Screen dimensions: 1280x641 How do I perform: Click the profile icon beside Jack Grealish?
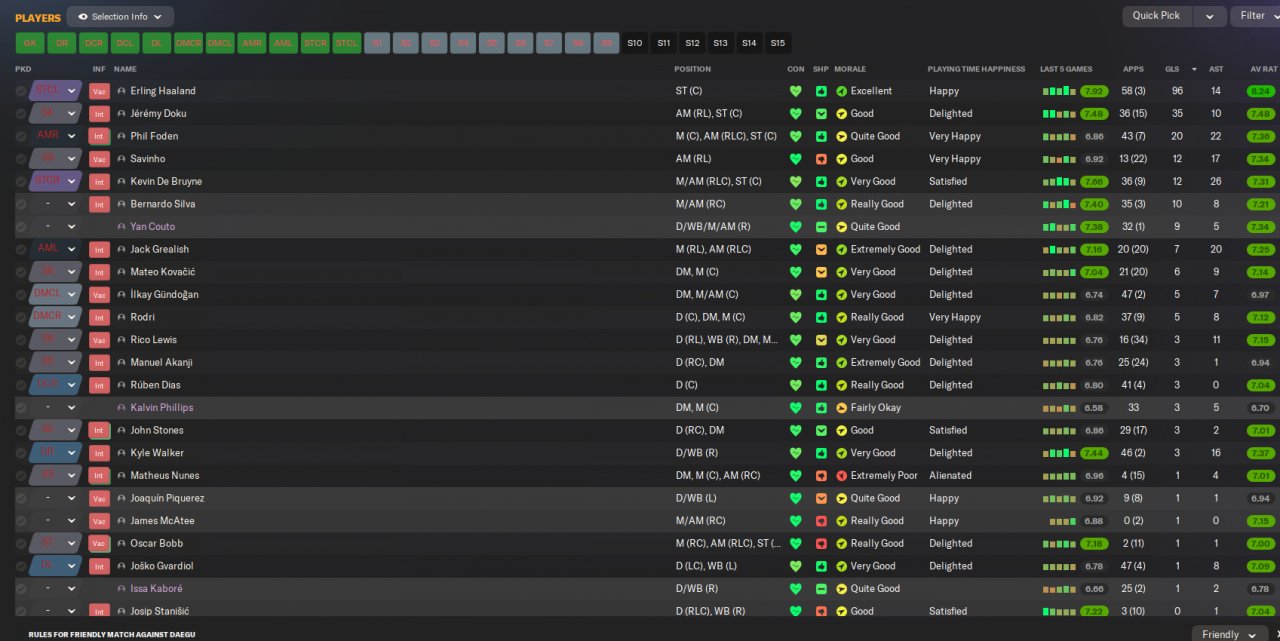tap(122, 249)
